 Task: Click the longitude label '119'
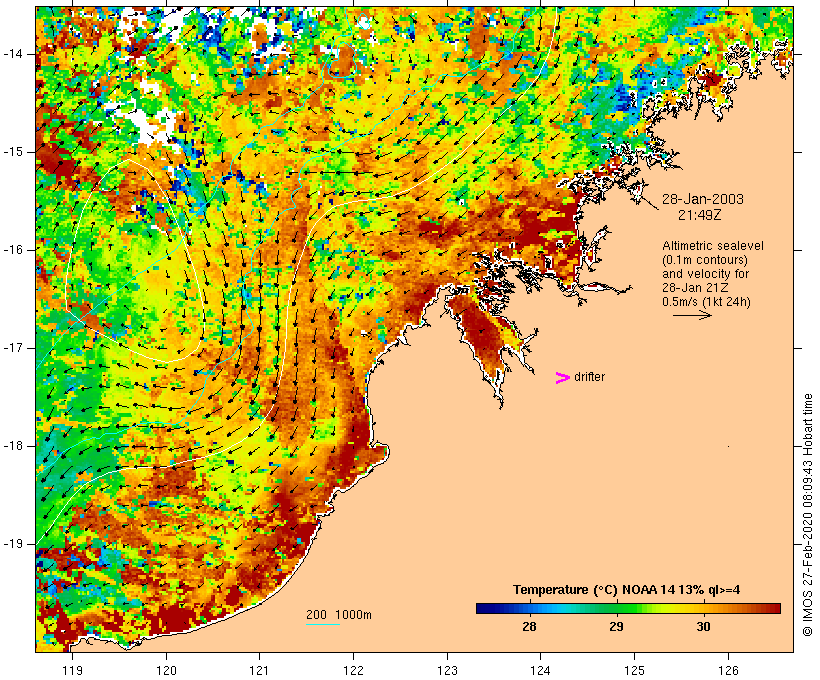click(72, 671)
